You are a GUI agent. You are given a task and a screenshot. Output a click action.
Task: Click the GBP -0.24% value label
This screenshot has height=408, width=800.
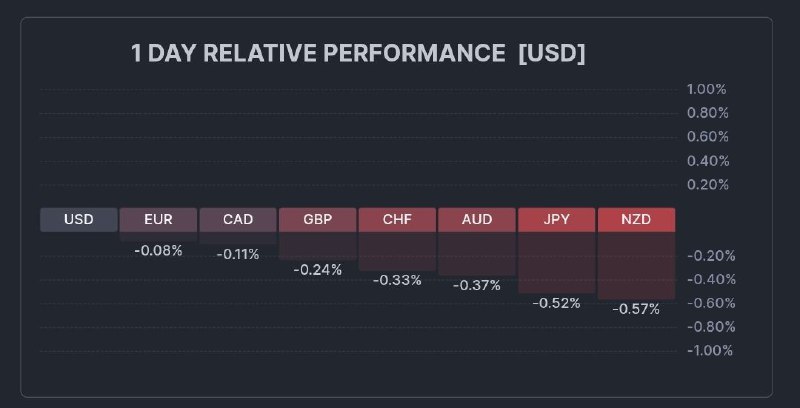[317, 269]
